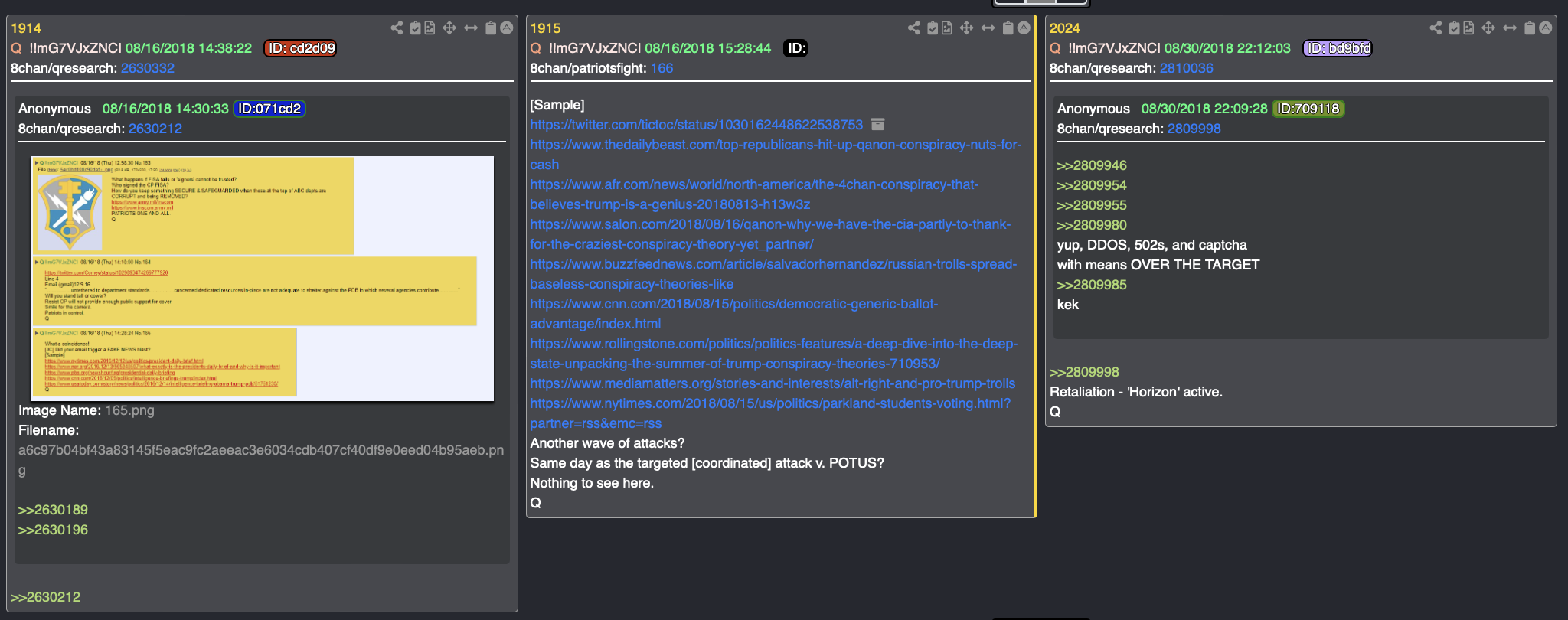This screenshot has width=1568, height=620.
Task: Click the plain clipboard icon on post 1915
Action: pos(1008,28)
